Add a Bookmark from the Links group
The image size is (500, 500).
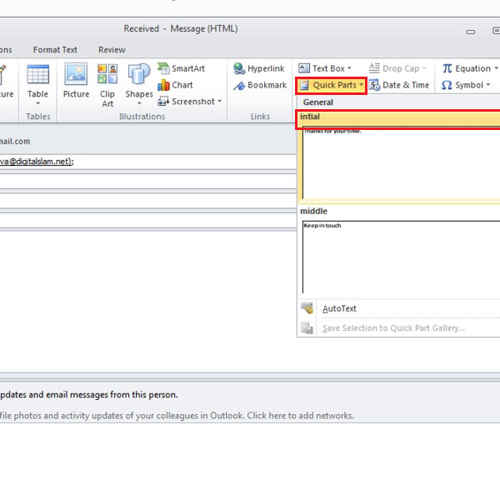tap(260, 85)
